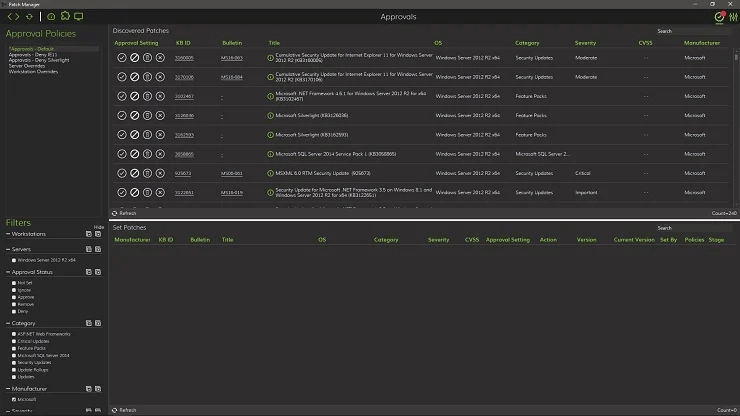Click first filter icon beside Workstations header
The image size is (740, 416).
tap(89, 234)
